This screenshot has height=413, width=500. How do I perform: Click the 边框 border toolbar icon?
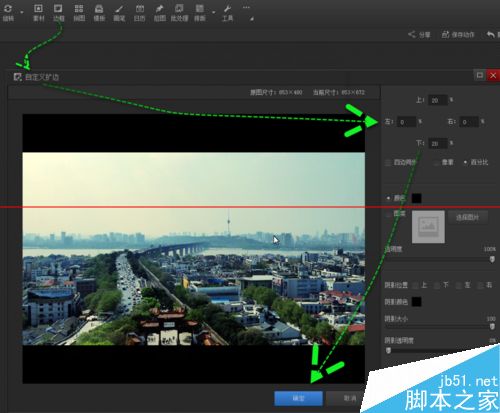point(58,13)
